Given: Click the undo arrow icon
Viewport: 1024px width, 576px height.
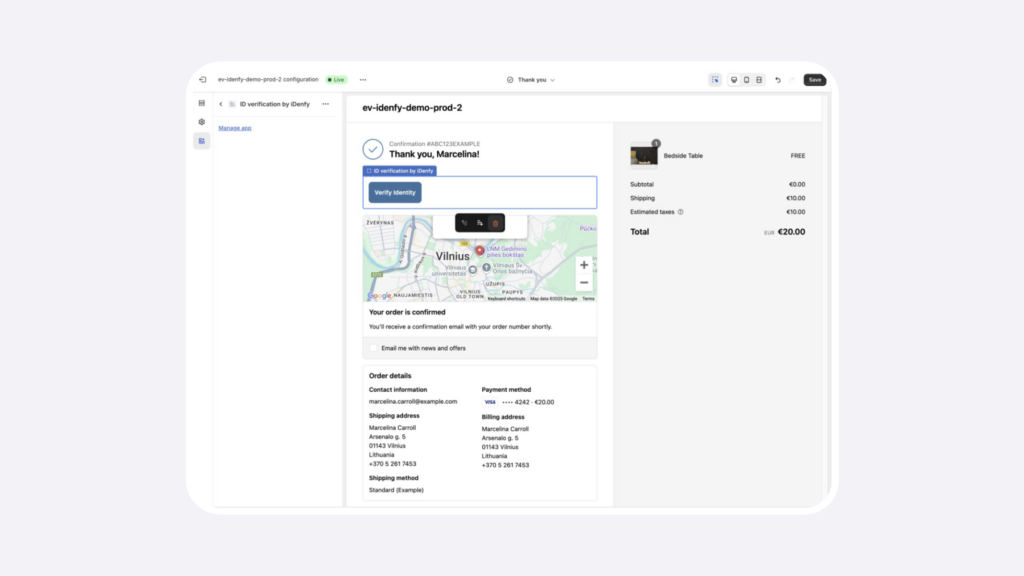Looking at the screenshot, I should coord(778,79).
